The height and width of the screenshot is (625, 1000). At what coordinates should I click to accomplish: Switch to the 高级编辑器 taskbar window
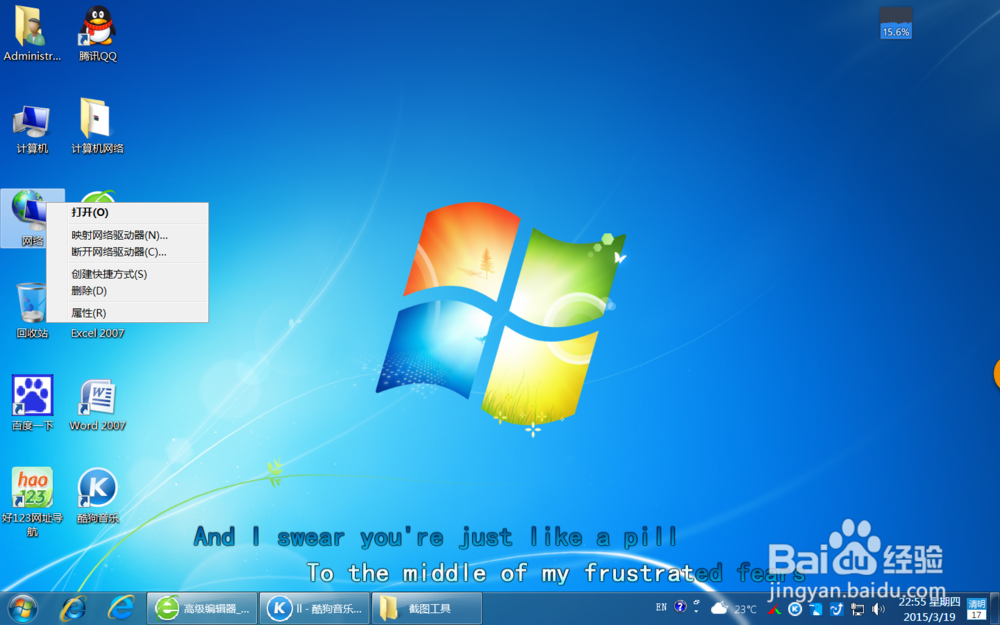[x=202, y=608]
